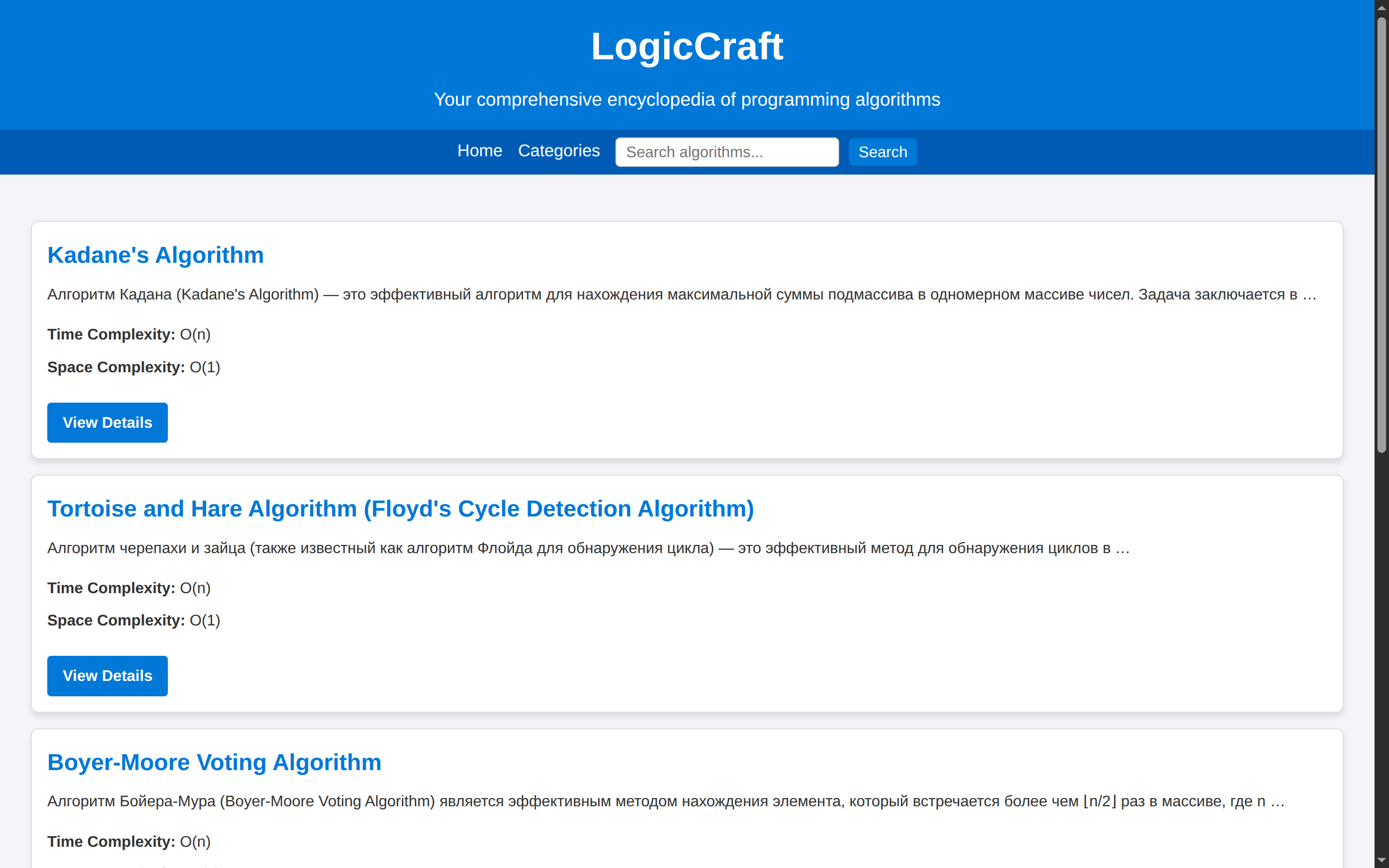The height and width of the screenshot is (868, 1389).
Task: Click Kadane's Space Complexity O(1) line
Action: coord(134,367)
